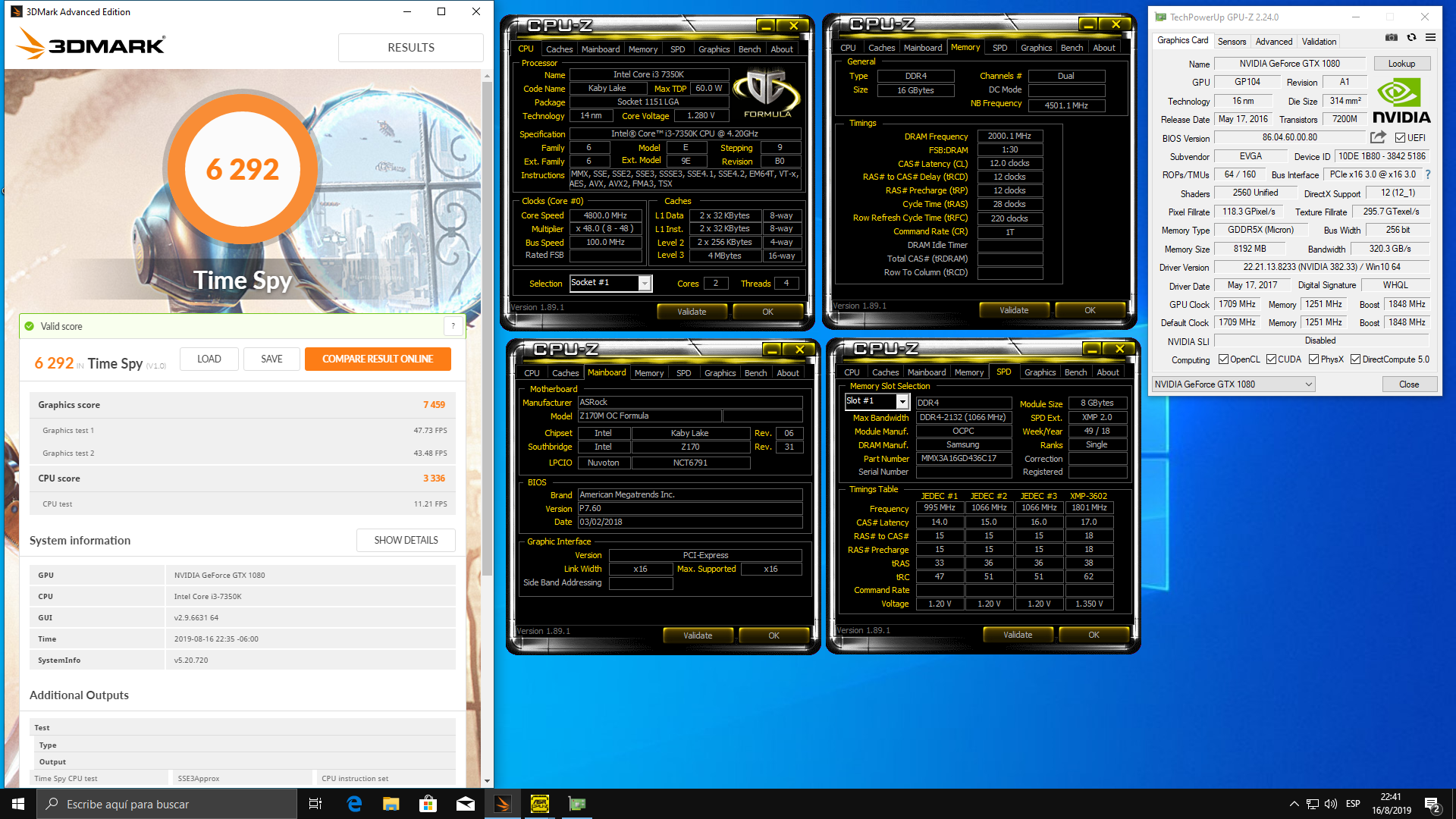This screenshot has height=819, width=1456.
Task: Click the GPU-Z screenshot camera icon
Action: 1392,37
